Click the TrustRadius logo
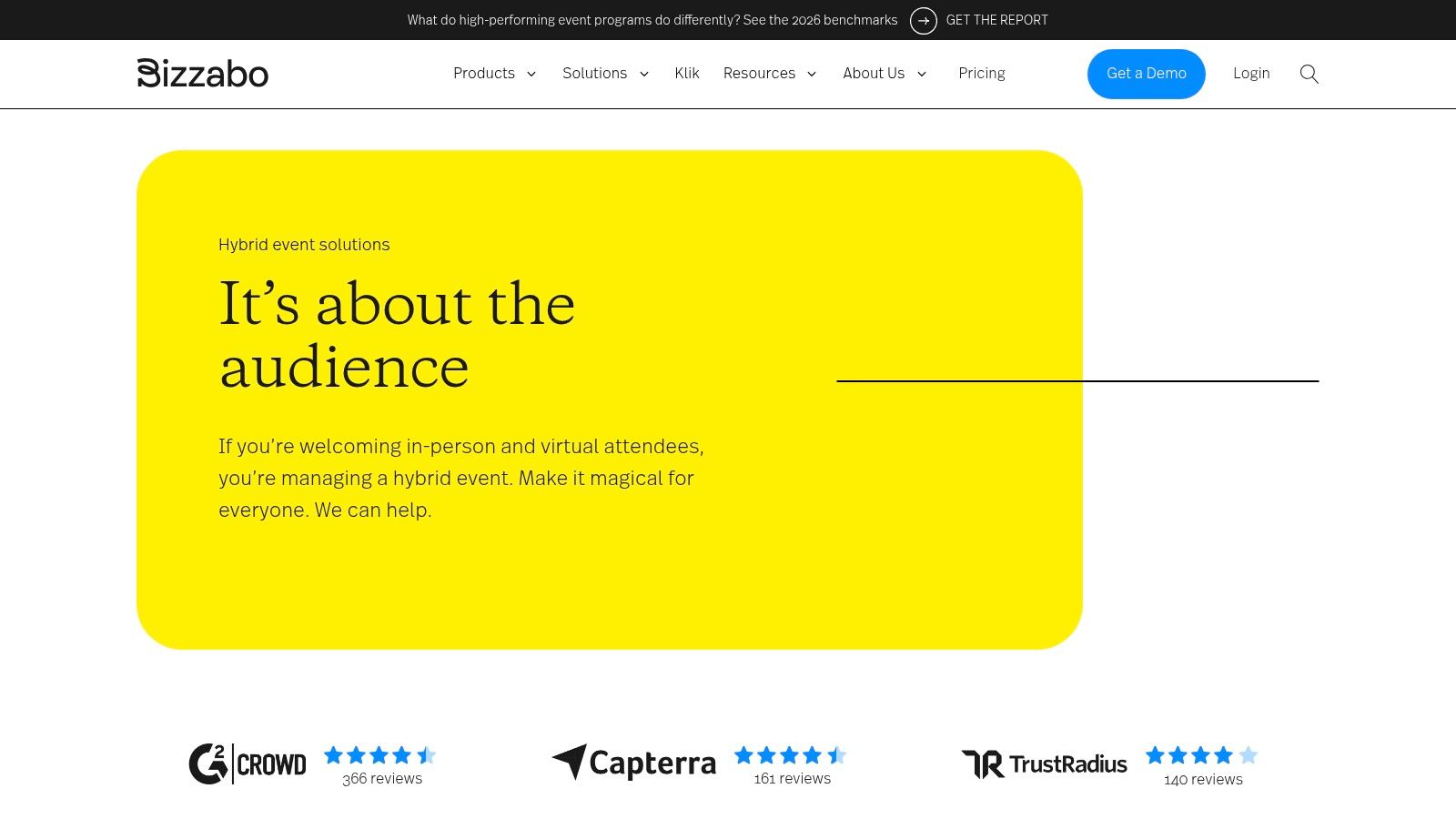 pos(1045,764)
